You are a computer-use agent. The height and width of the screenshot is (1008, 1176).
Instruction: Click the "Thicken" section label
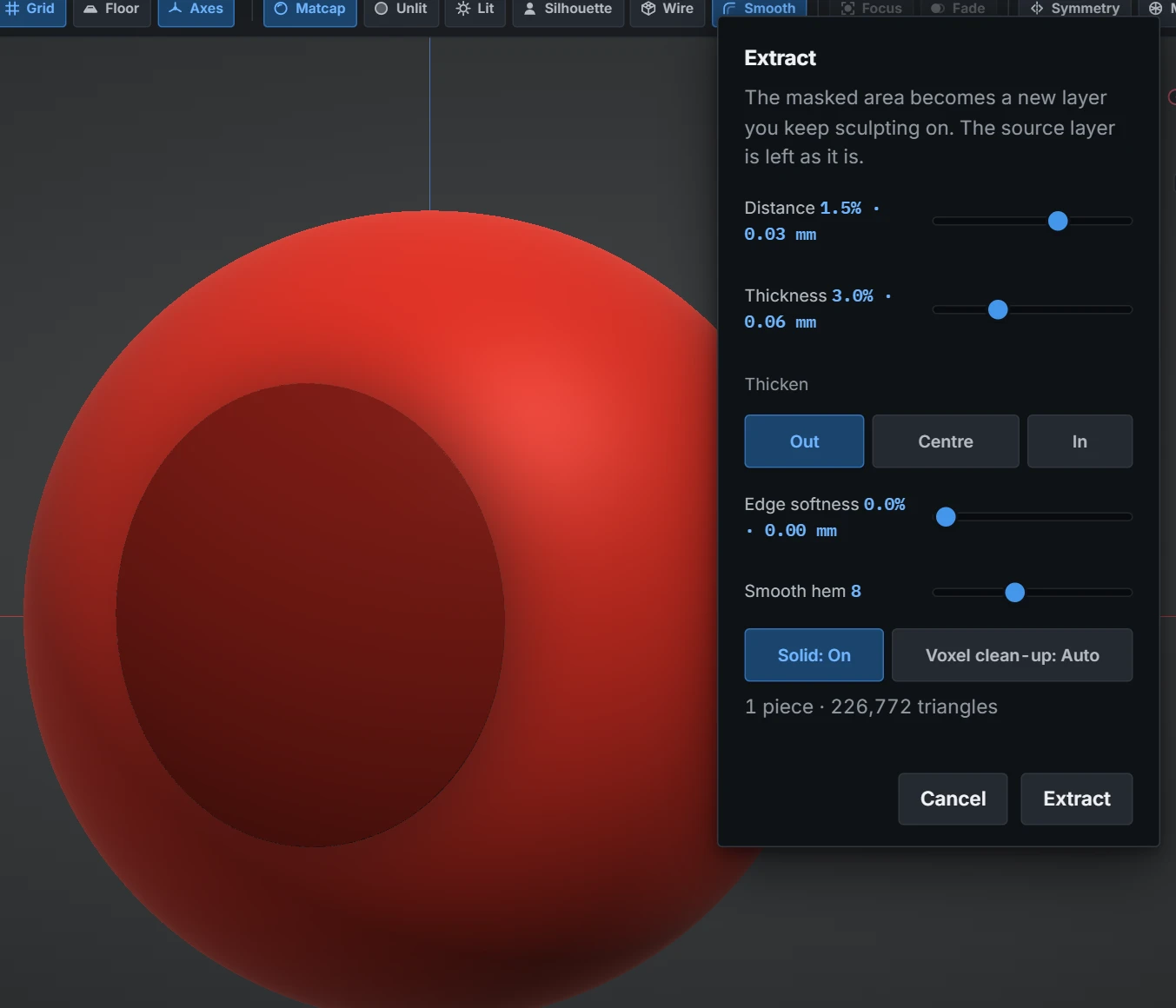(x=776, y=384)
